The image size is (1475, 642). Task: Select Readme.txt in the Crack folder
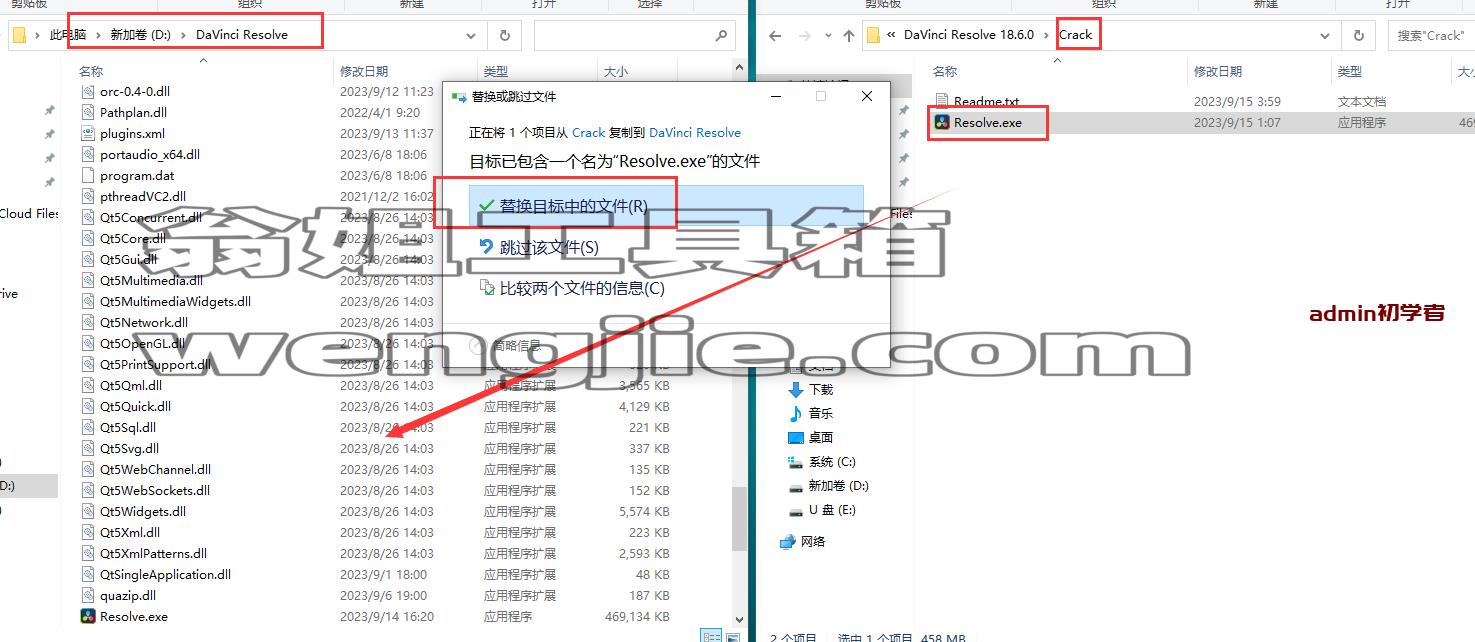(986, 102)
